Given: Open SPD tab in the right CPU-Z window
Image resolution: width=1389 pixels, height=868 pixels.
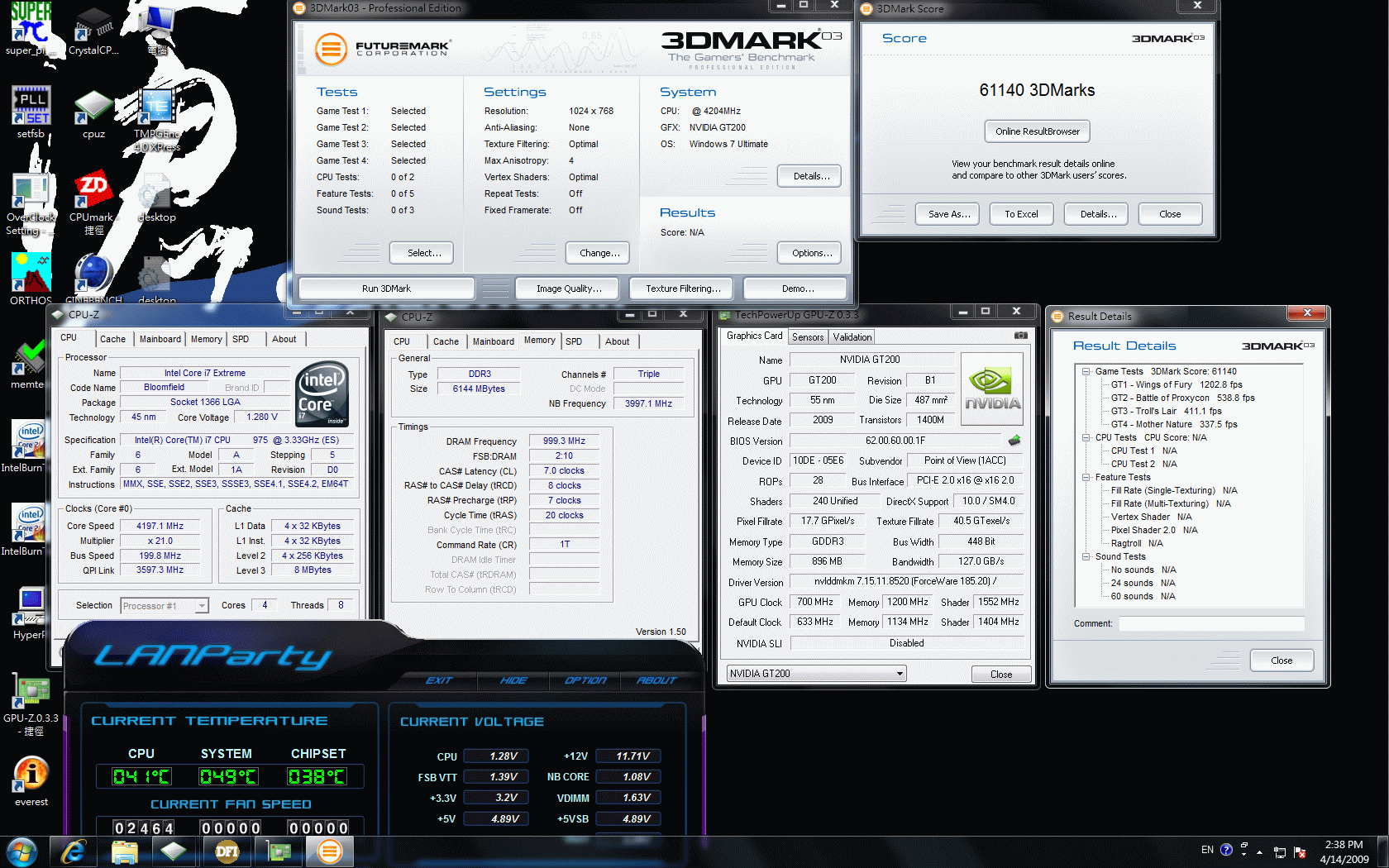Looking at the screenshot, I should 574,341.
